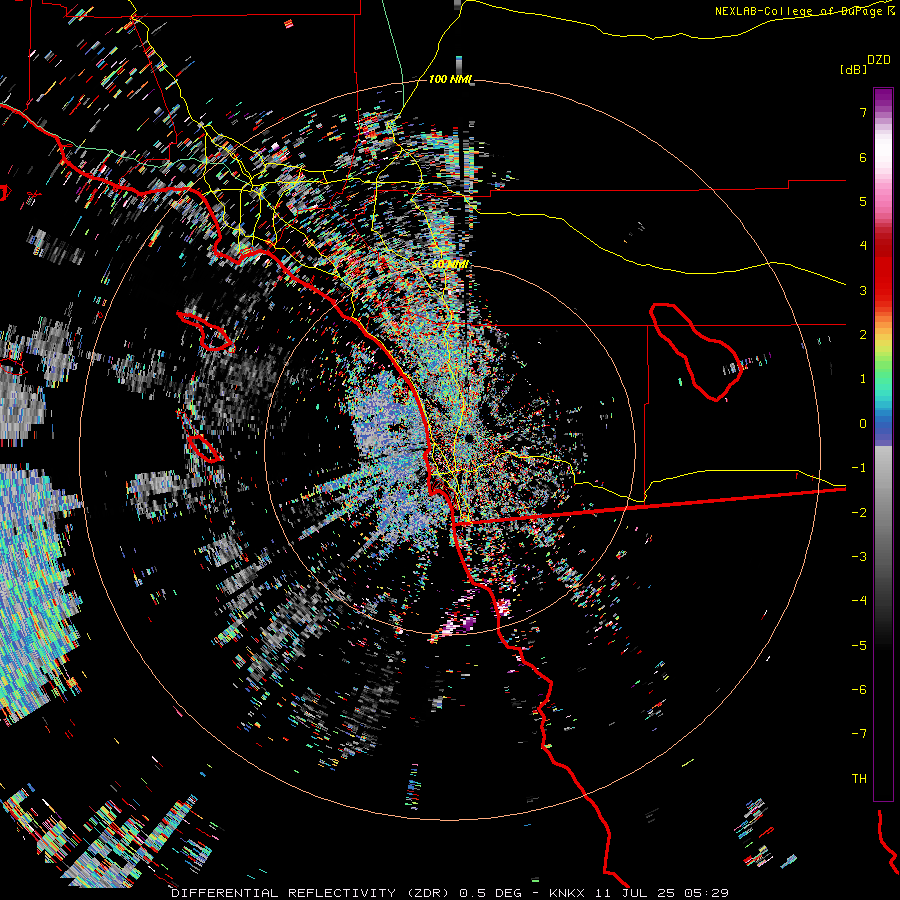Click the 0 dB scale value

[863, 424]
